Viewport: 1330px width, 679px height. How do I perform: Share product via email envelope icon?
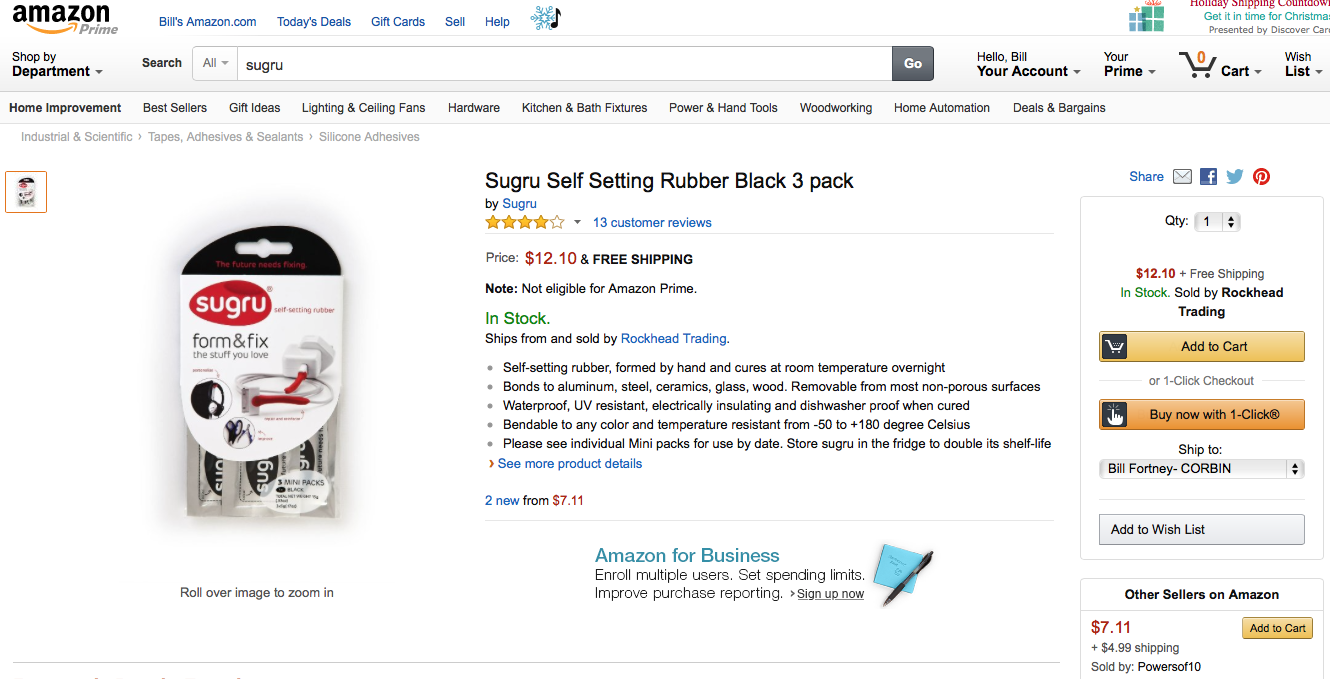pos(1182,177)
